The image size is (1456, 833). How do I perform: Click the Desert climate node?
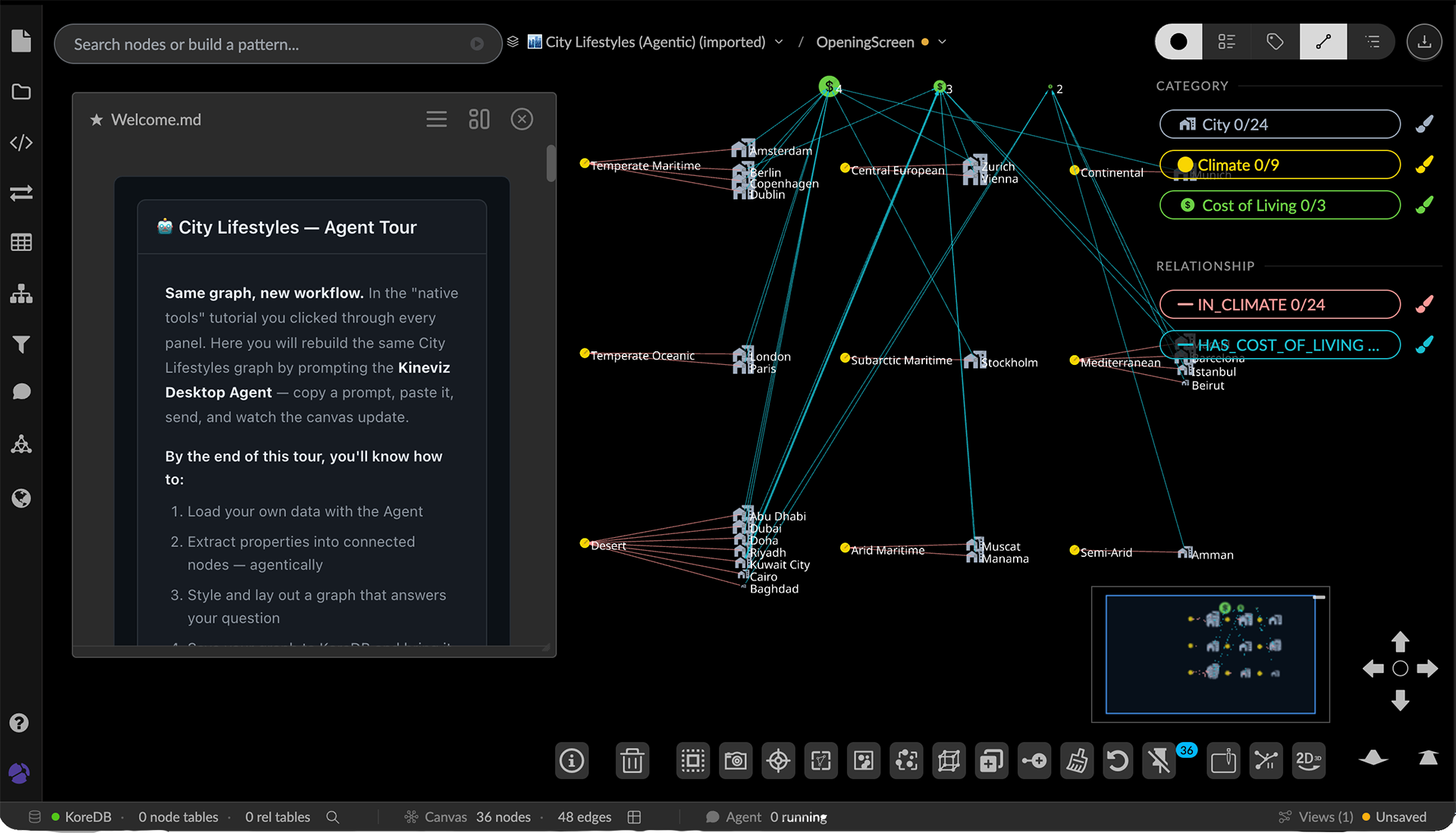click(585, 543)
